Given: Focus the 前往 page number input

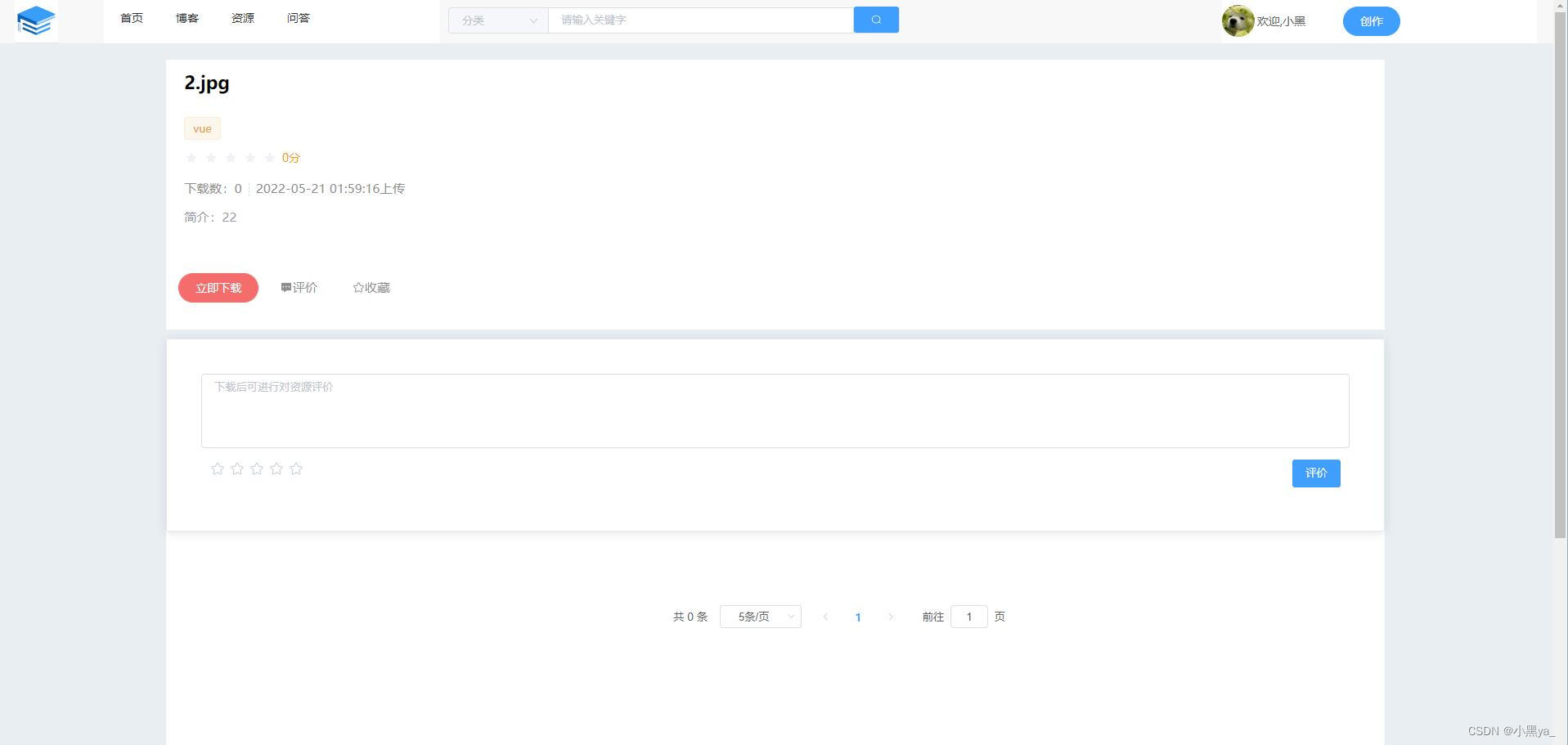Looking at the screenshot, I should (x=969, y=617).
